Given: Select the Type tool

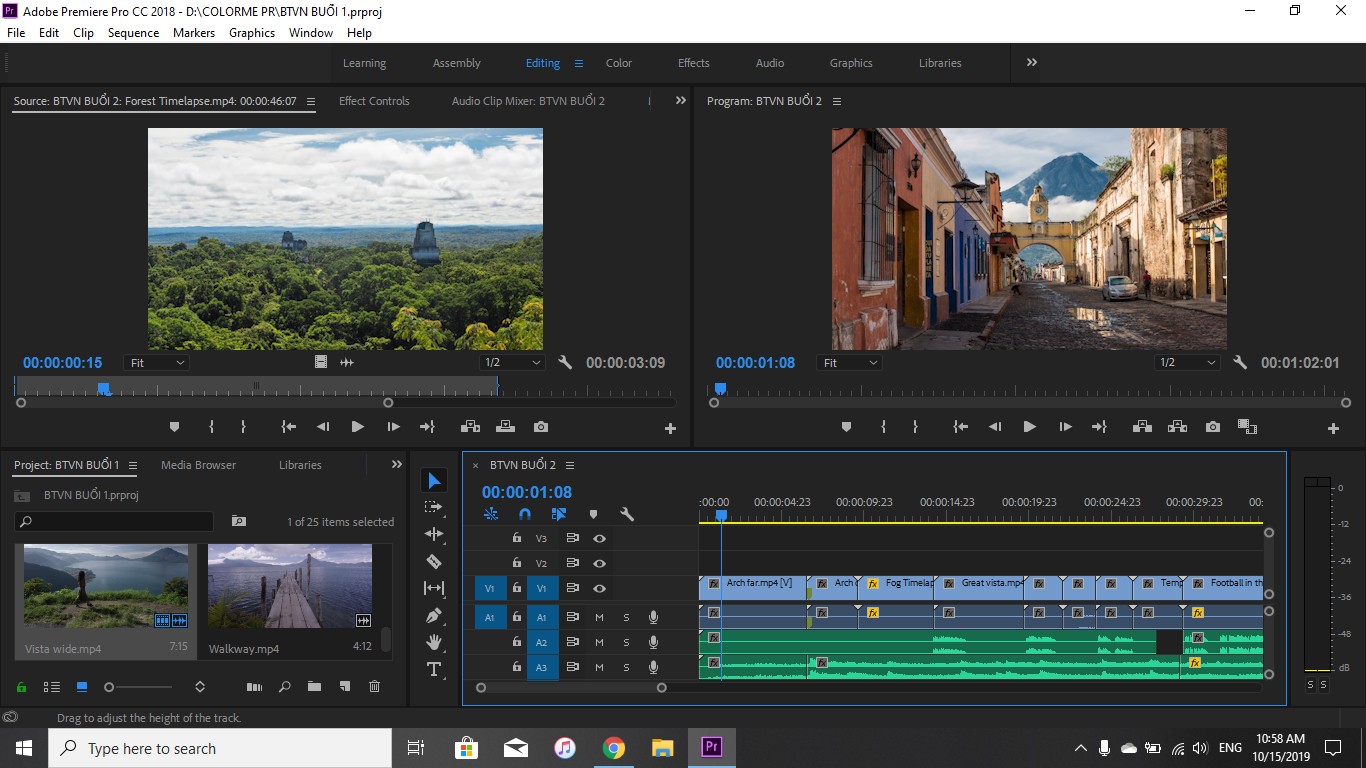Looking at the screenshot, I should point(434,669).
